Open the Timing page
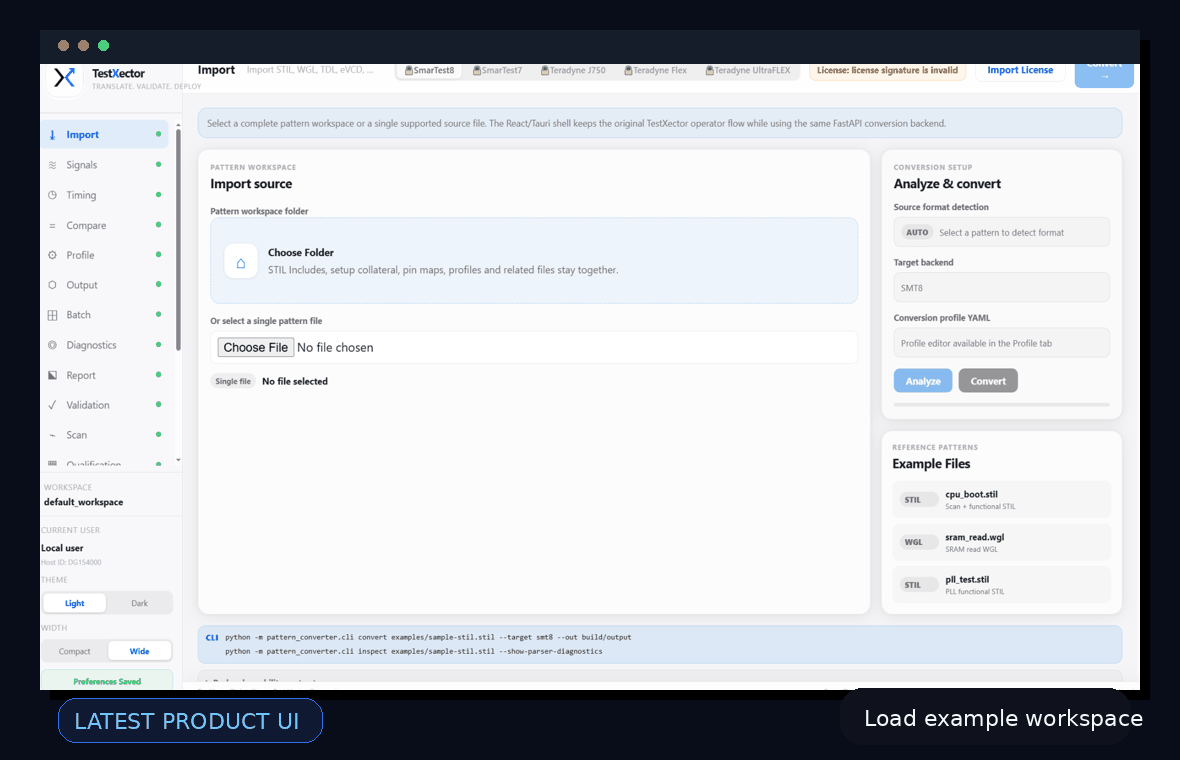1180x760 pixels. coord(105,195)
